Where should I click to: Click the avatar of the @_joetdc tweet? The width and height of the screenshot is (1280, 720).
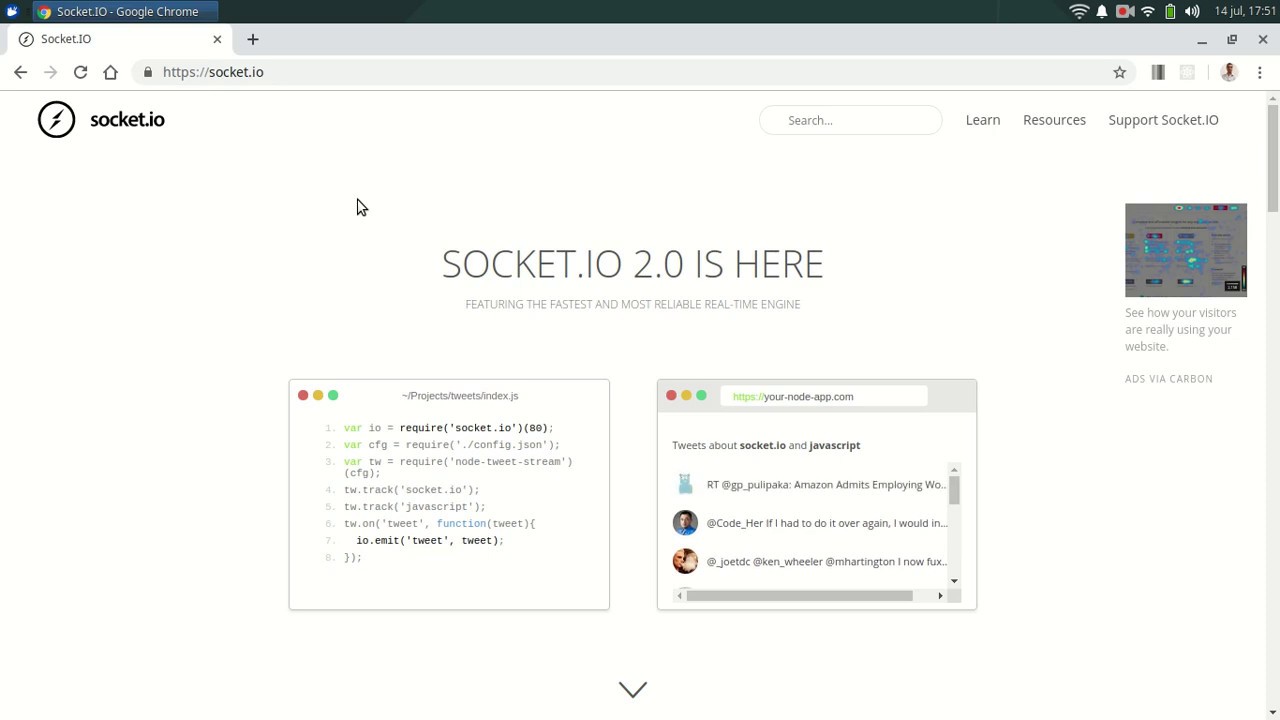coord(685,561)
